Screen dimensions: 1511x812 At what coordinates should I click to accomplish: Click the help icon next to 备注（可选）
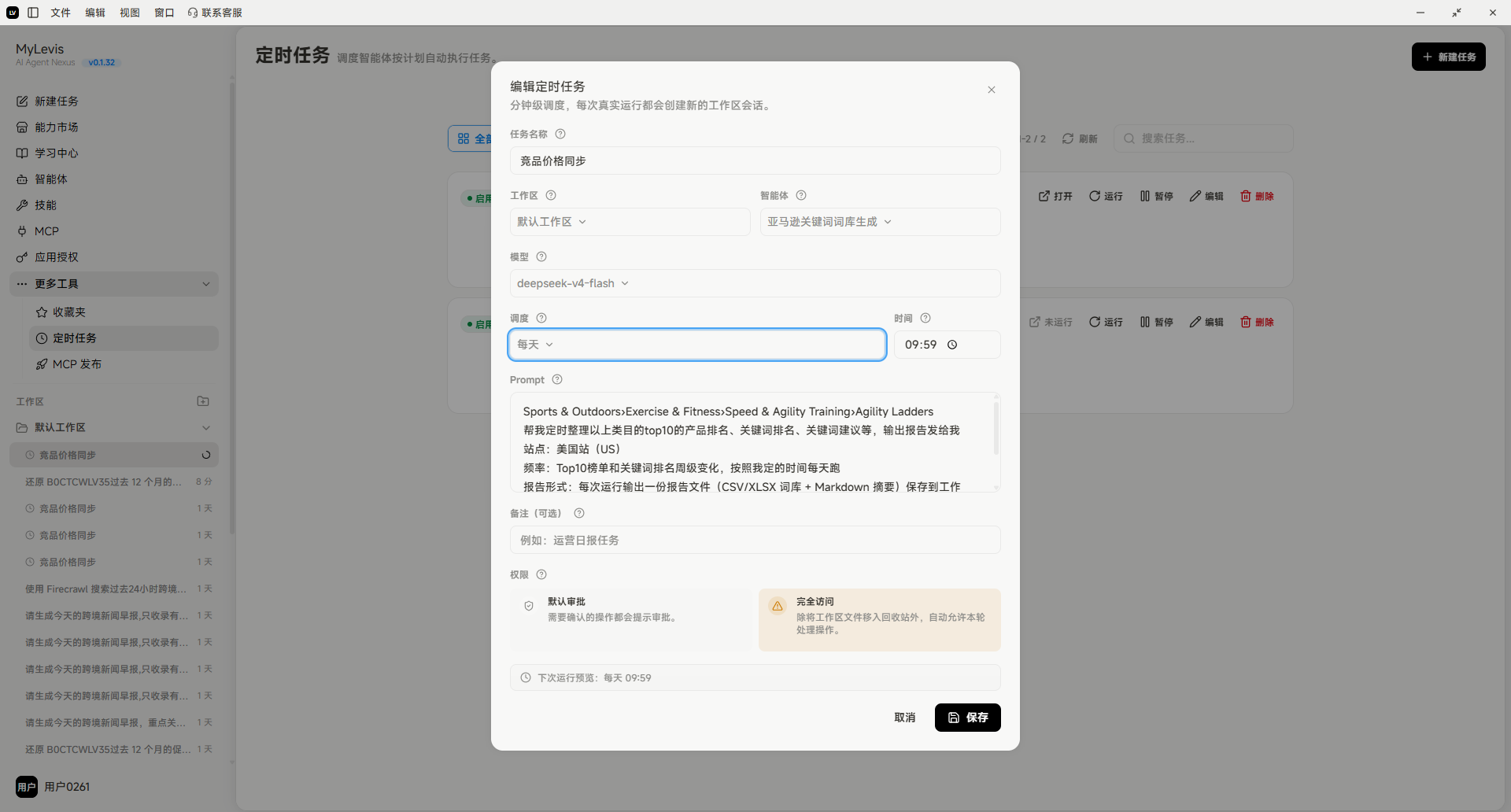click(x=579, y=513)
